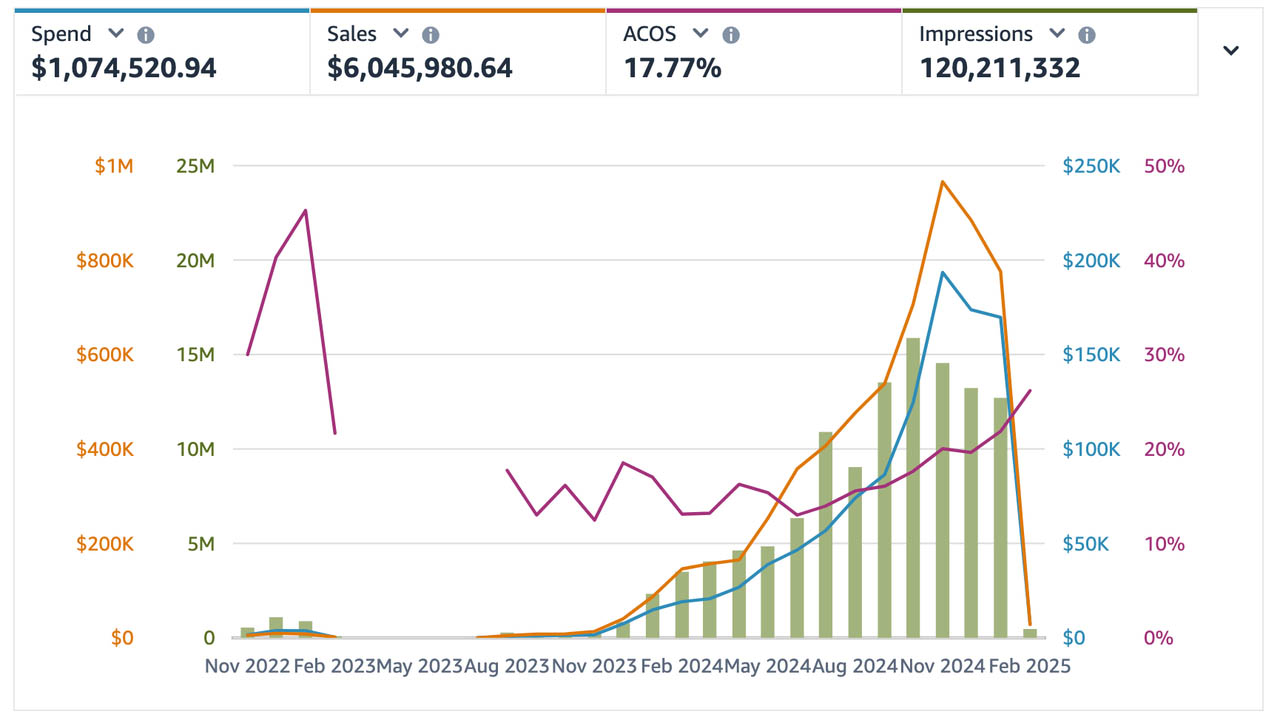Image resolution: width=1280 pixels, height=720 pixels.
Task: Open the ACOS metric dropdown
Action: [x=700, y=33]
